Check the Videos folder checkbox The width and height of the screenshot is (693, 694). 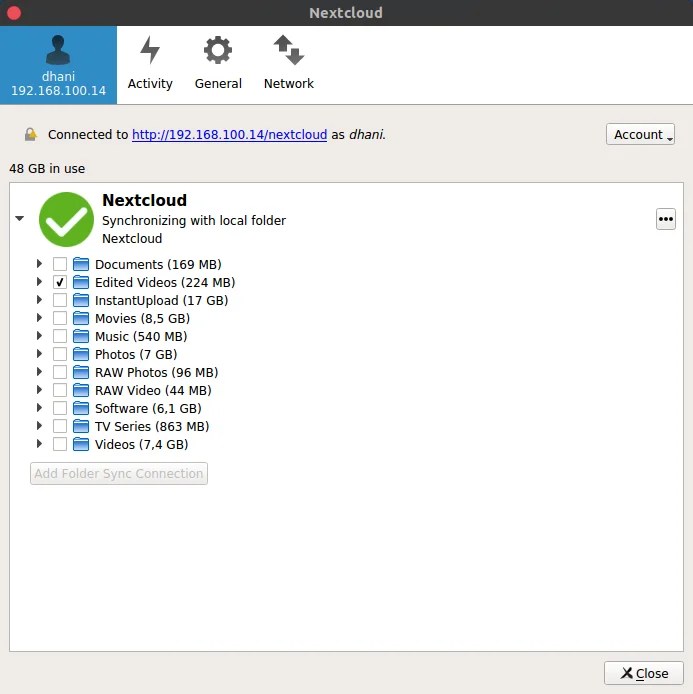coord(60,444)
